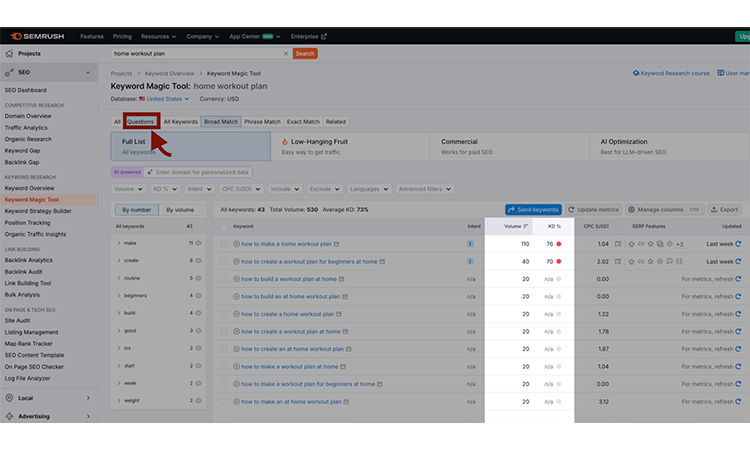Open the Volume filter dropdown
Screen dimensions: 750x450
[128, 189]
